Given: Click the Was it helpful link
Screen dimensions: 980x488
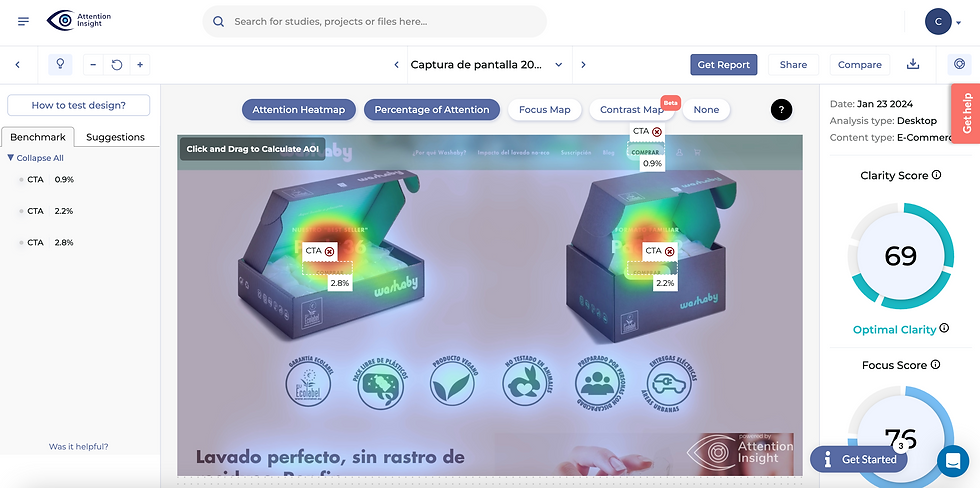Looking at the screenshot, I should 79,447.
